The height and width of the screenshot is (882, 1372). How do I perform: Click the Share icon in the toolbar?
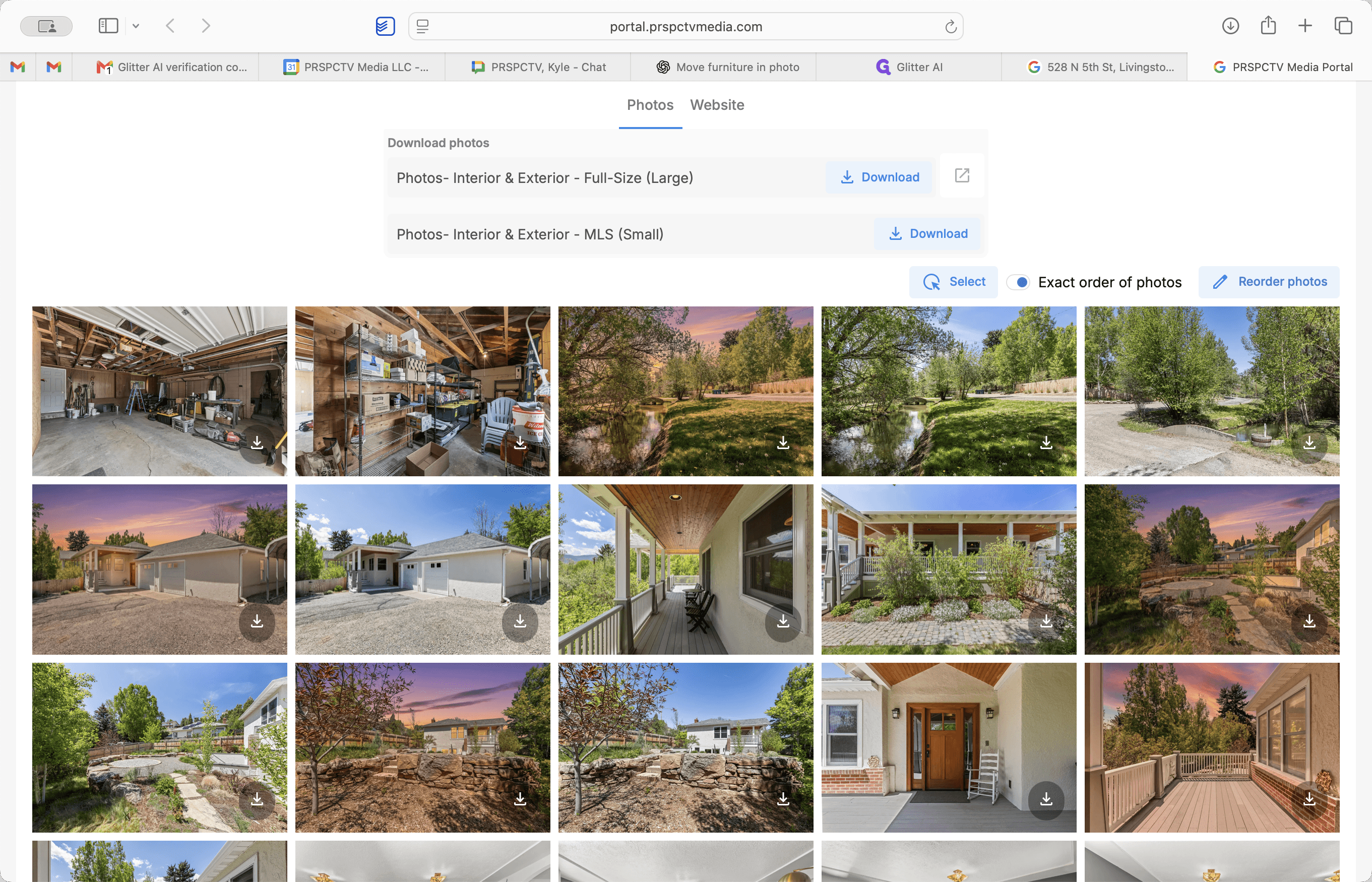pos(1268,26)
